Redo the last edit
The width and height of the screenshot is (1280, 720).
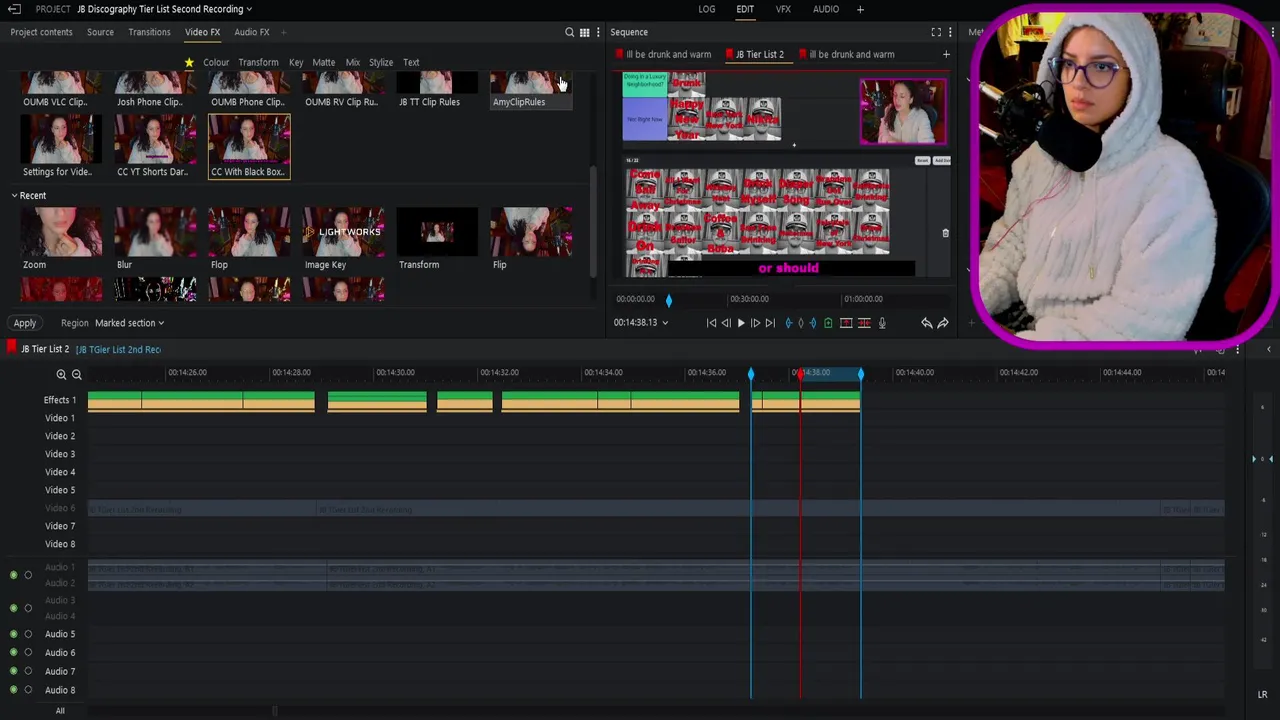coord(943,323)
